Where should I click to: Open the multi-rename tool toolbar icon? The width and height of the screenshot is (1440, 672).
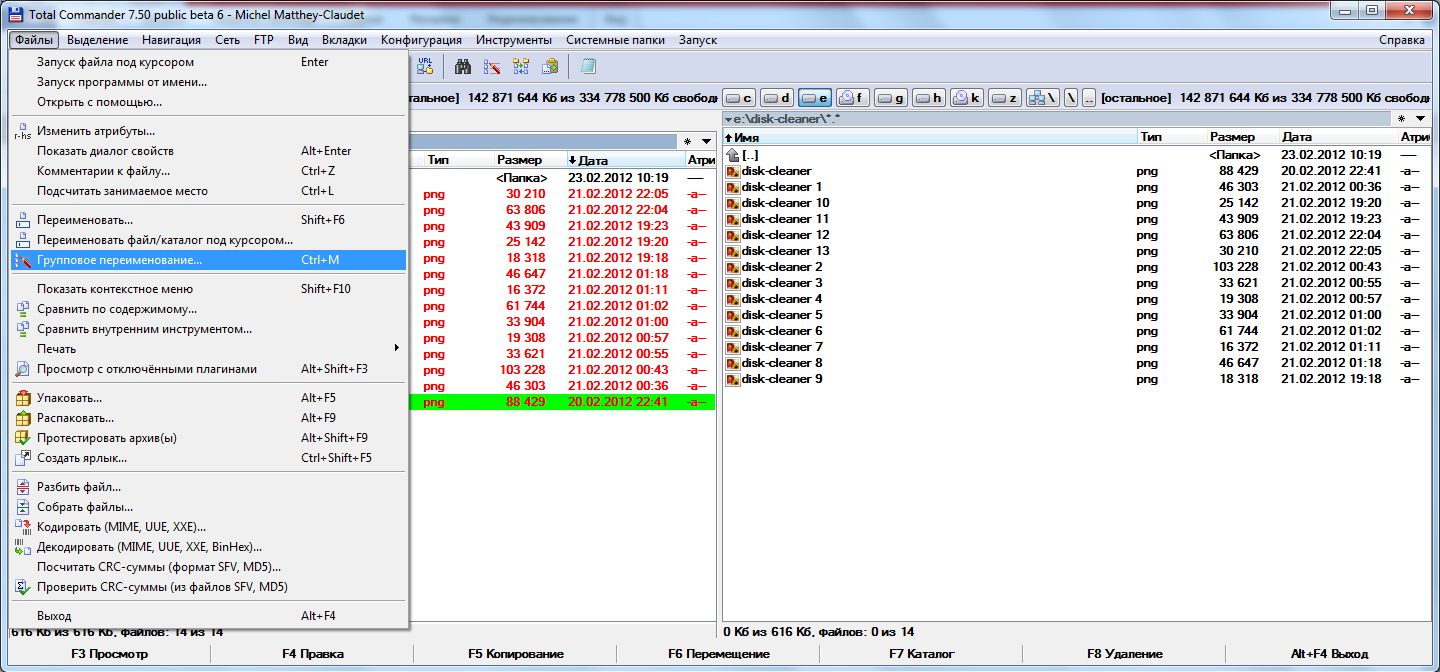coord(492,66)
